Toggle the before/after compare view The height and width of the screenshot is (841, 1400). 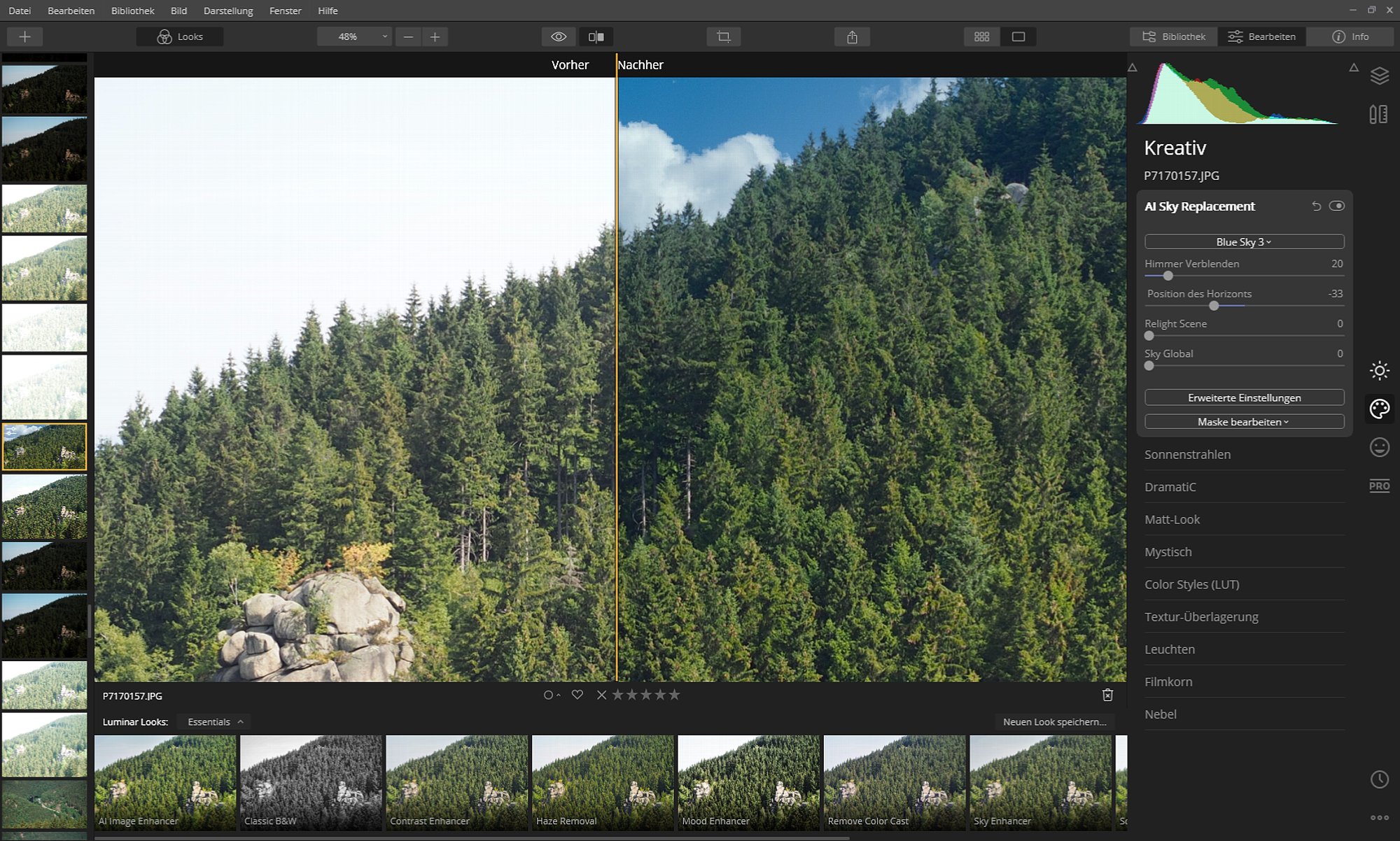tap(596, 36)
